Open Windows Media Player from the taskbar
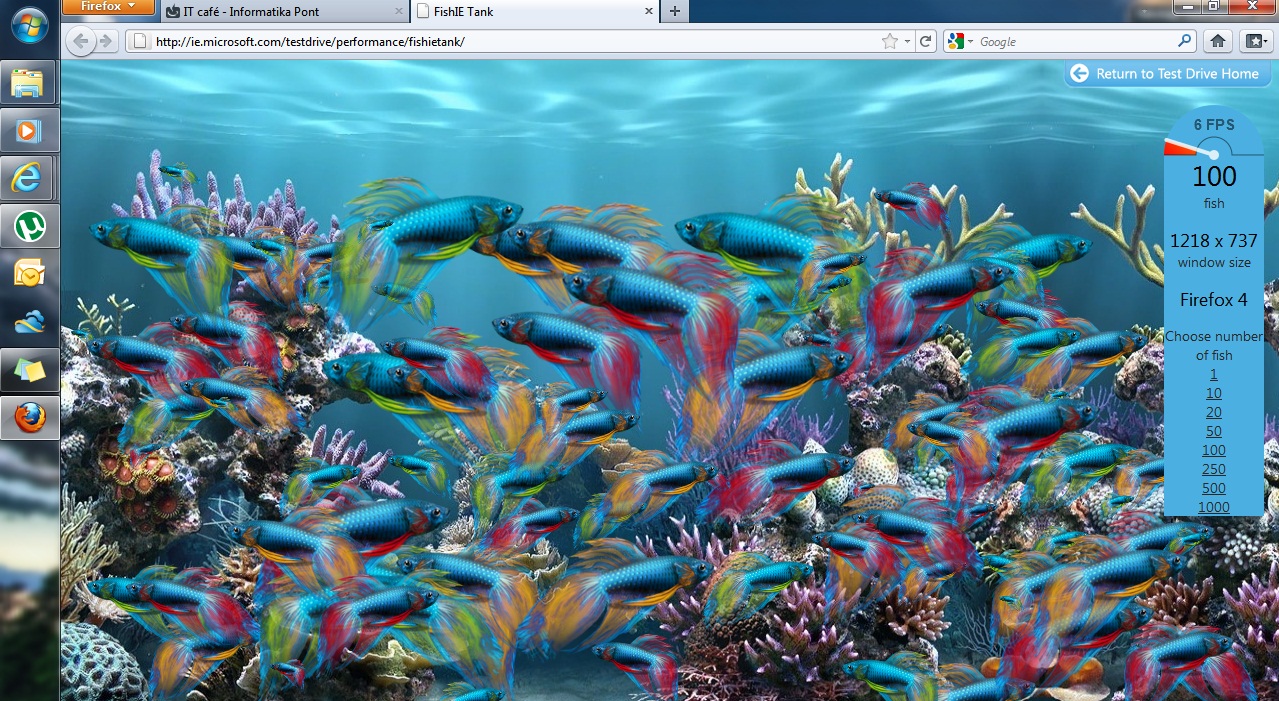Screen dimensions: 1279x701 click(29, 130)
